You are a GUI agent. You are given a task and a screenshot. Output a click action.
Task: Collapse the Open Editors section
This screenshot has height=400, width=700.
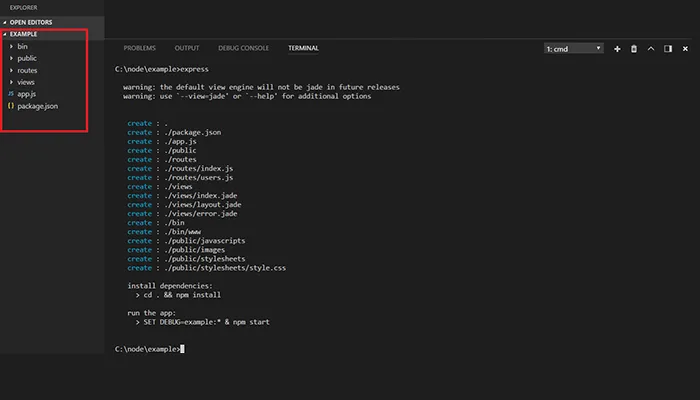pos(5,22)
